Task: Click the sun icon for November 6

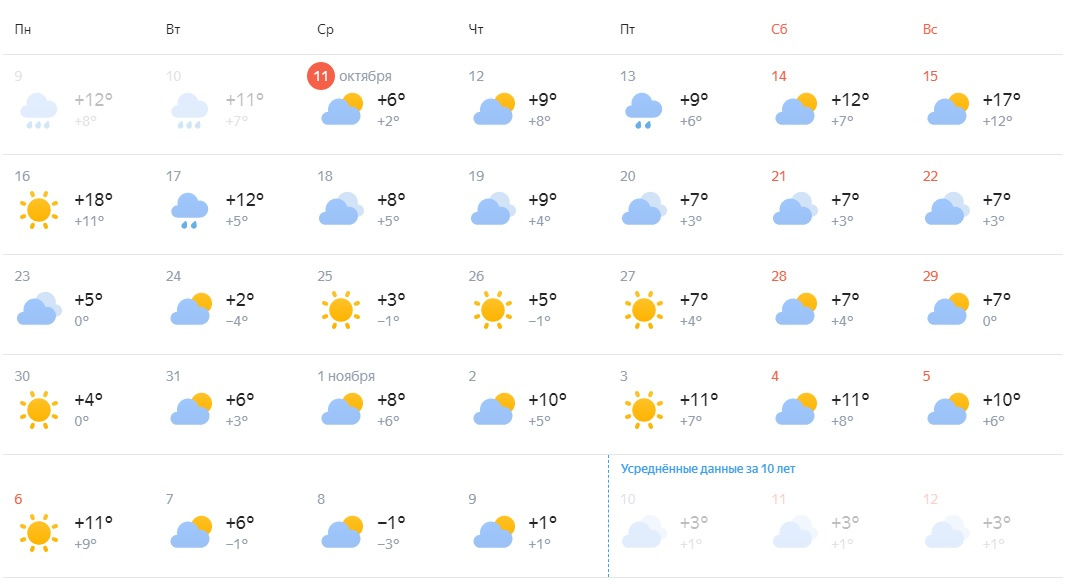Action: tap(39, 533)
